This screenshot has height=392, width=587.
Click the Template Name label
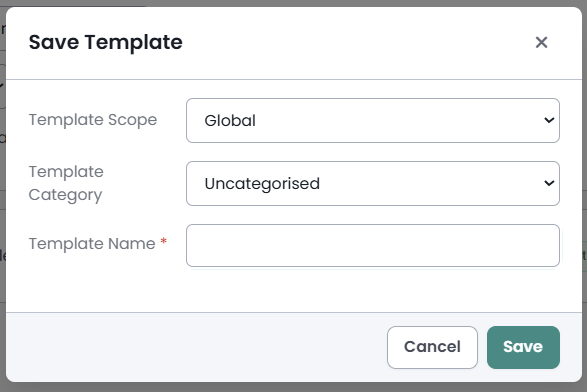(92, 244)
